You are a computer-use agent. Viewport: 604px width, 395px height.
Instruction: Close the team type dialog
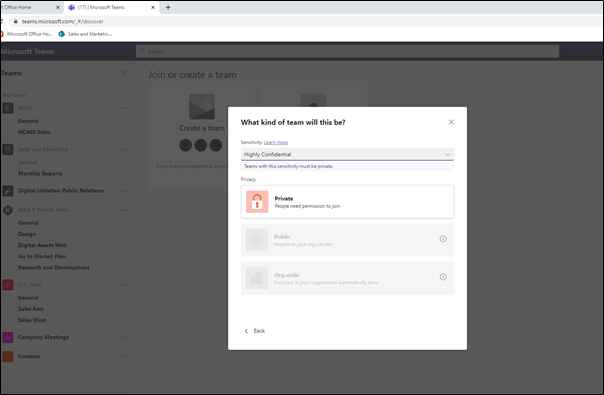(x=451, y=122)
